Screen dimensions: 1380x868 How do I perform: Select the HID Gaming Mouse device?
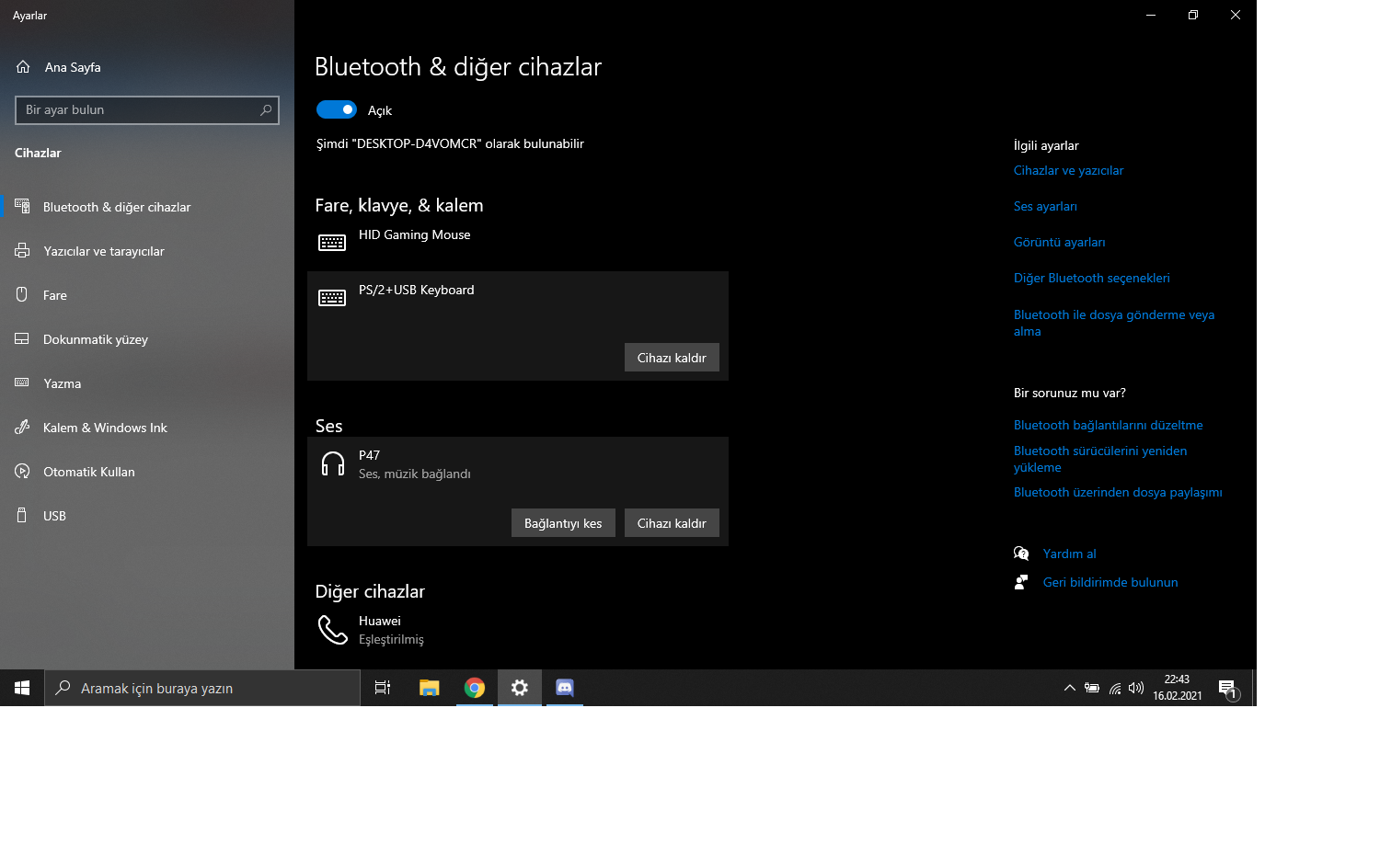coord(518,243)
